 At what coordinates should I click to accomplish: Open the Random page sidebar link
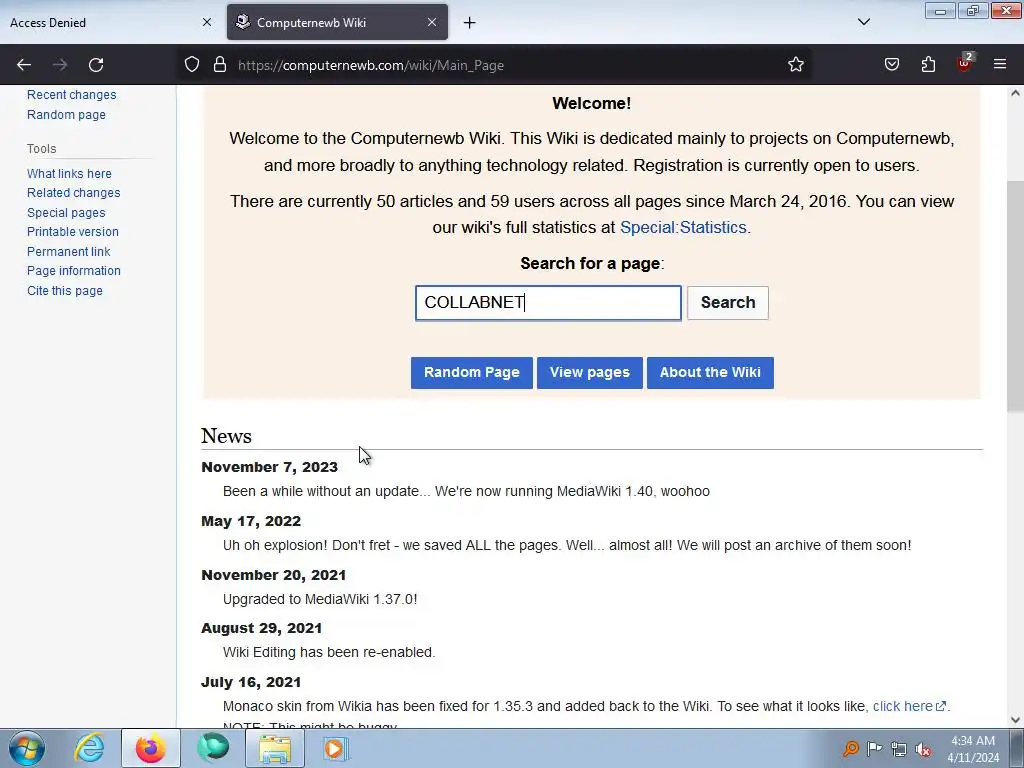(66, 115)
